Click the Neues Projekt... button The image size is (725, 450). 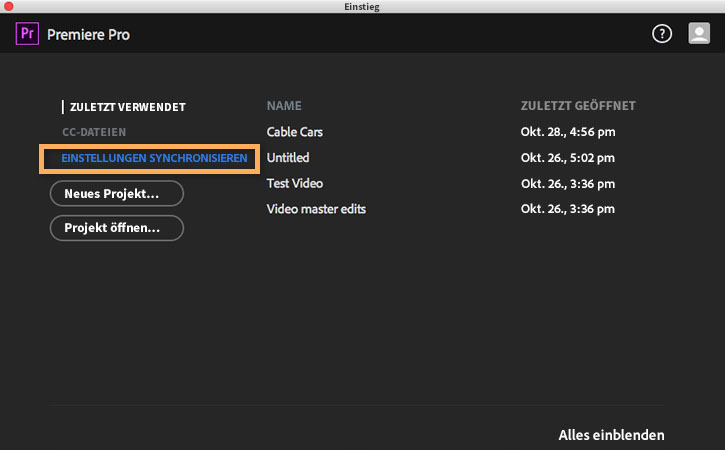[117, 193]
